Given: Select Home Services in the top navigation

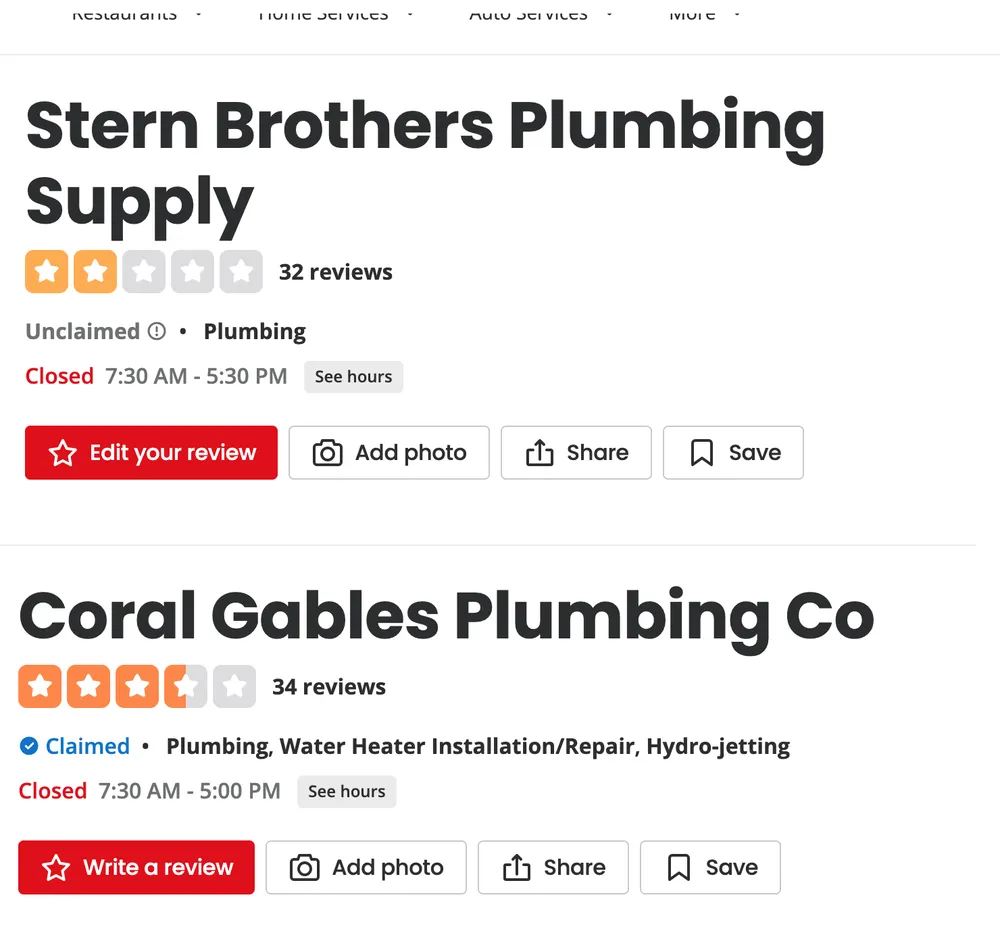Looking at the screenshot, I should [x=322, y=14].
